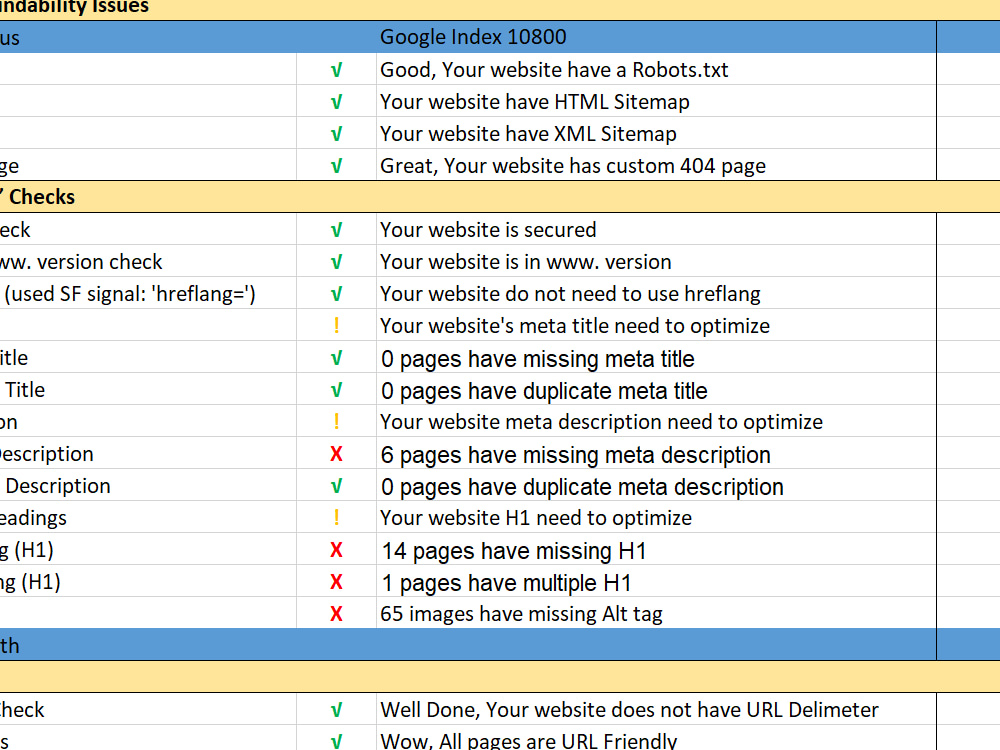Click check mark beside URL Delimeter result

[336, 710]
